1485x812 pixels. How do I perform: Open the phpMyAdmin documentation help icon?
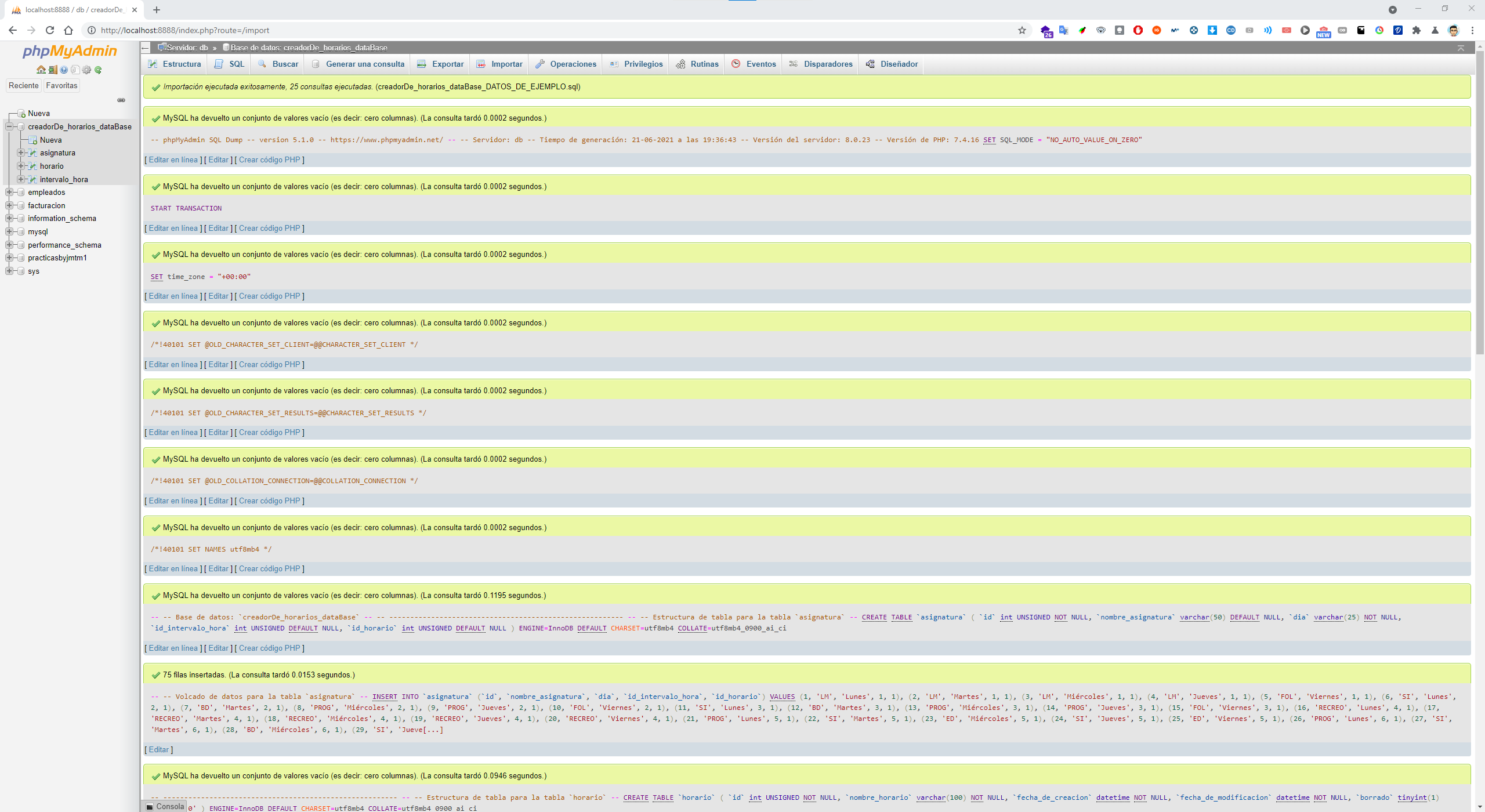click(x=64, y=70)
